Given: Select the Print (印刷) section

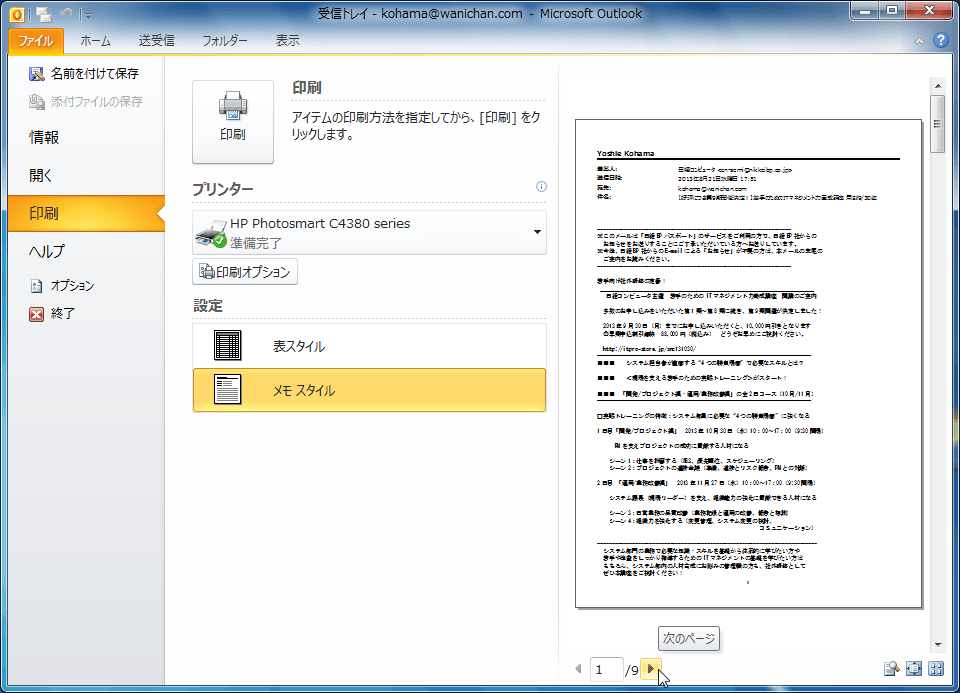Looking at the screenshot, I should point(86,213).
